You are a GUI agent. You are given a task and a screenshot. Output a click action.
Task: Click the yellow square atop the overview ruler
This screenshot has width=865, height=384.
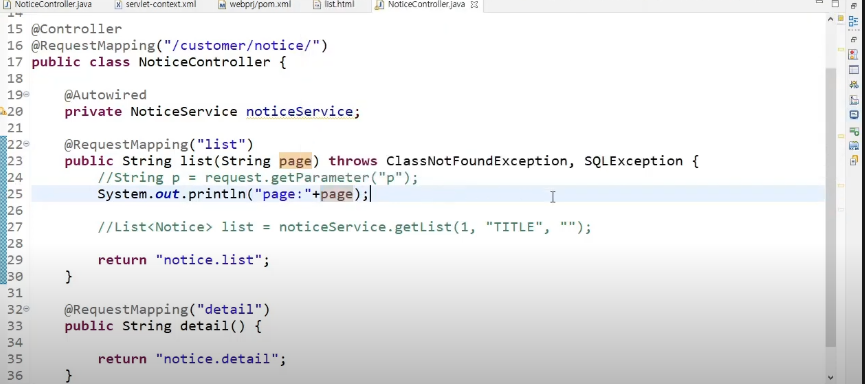tap(841, 18)
